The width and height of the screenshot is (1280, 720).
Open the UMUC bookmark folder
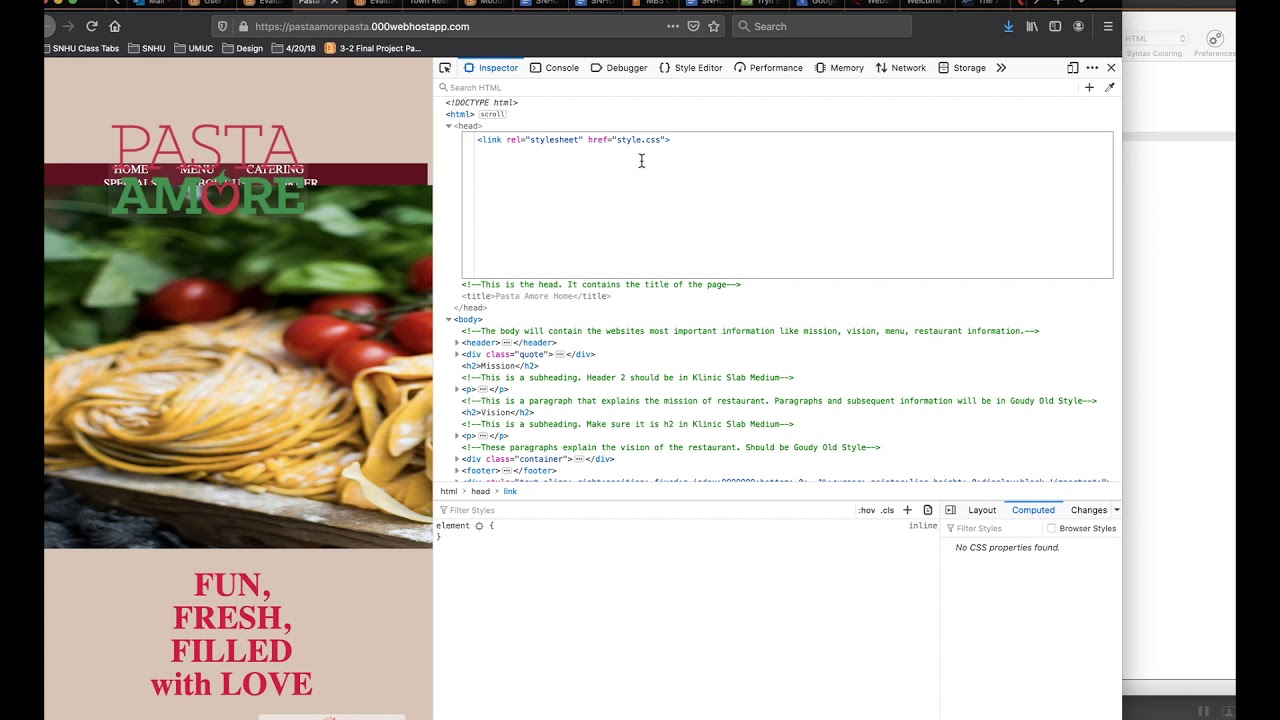(195, 48)
